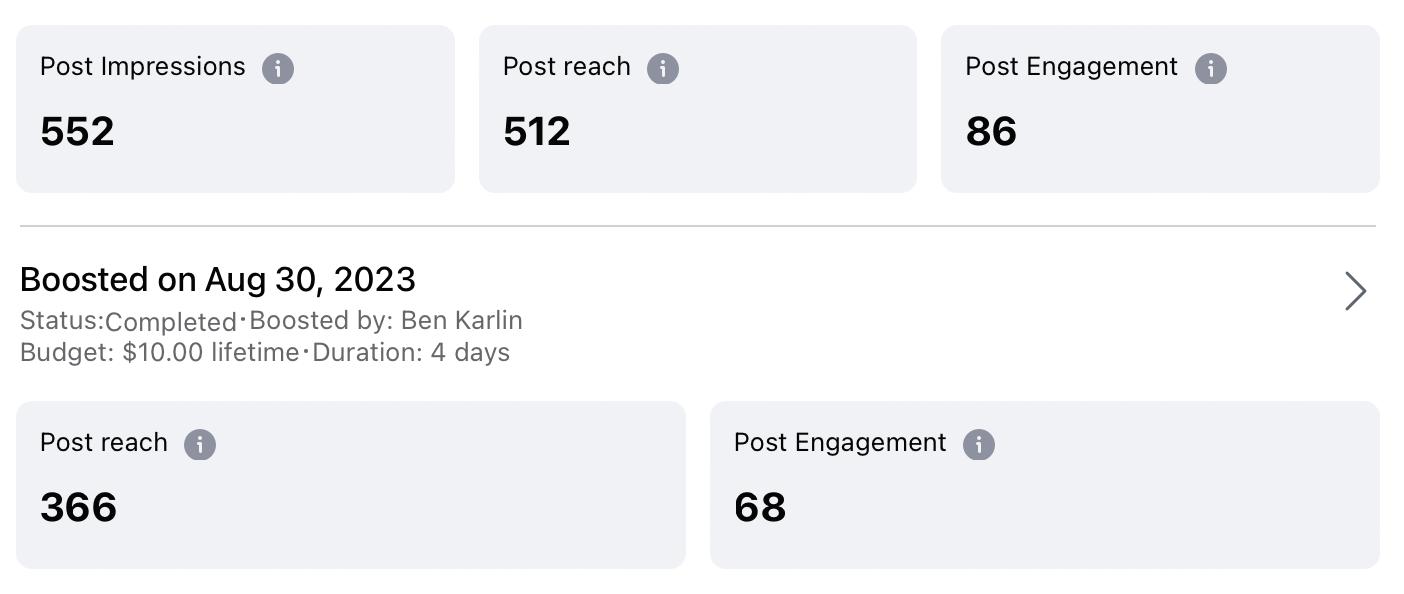Click the boosted section "Post Engagement" label

[840, 443]
